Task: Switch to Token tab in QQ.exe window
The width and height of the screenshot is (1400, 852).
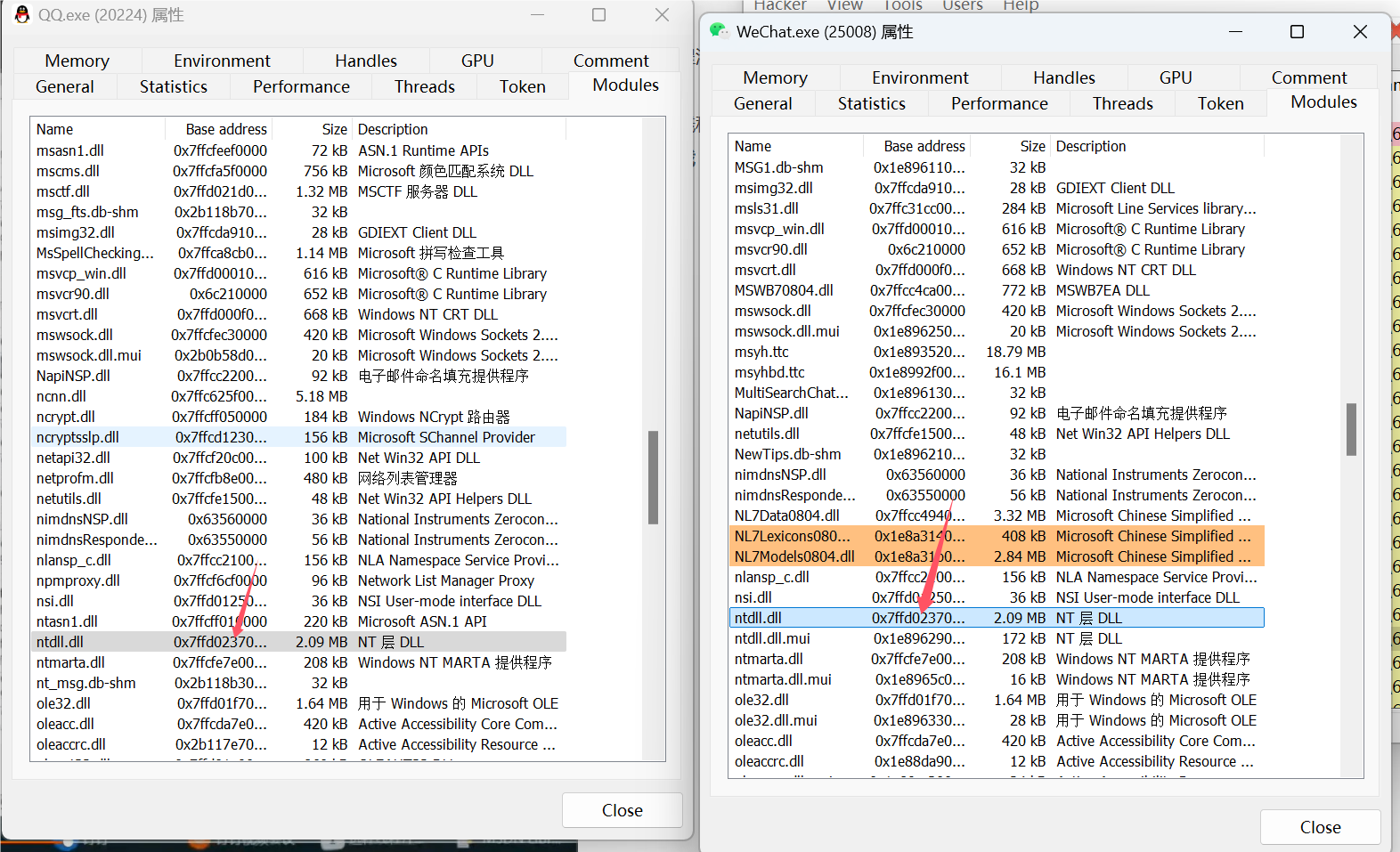Action: [x=523, y=86]
